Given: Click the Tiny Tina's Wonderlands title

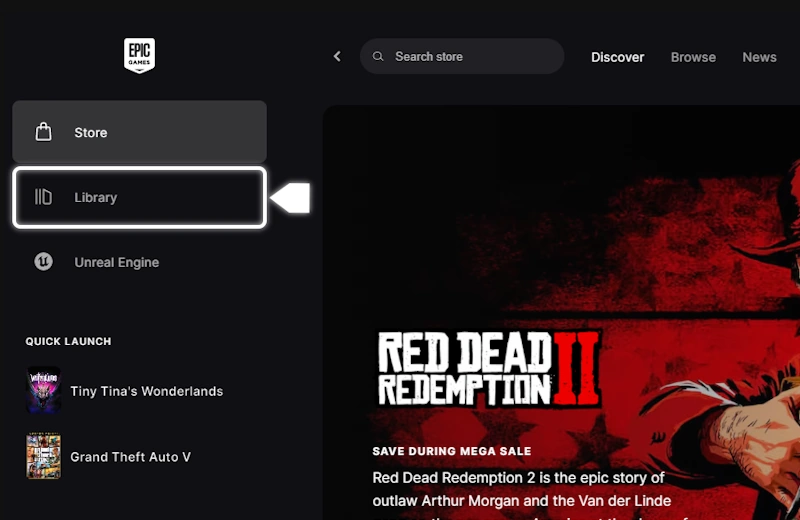Looking at the screenshot, I should pyautogui.click(x=146, y=391).
